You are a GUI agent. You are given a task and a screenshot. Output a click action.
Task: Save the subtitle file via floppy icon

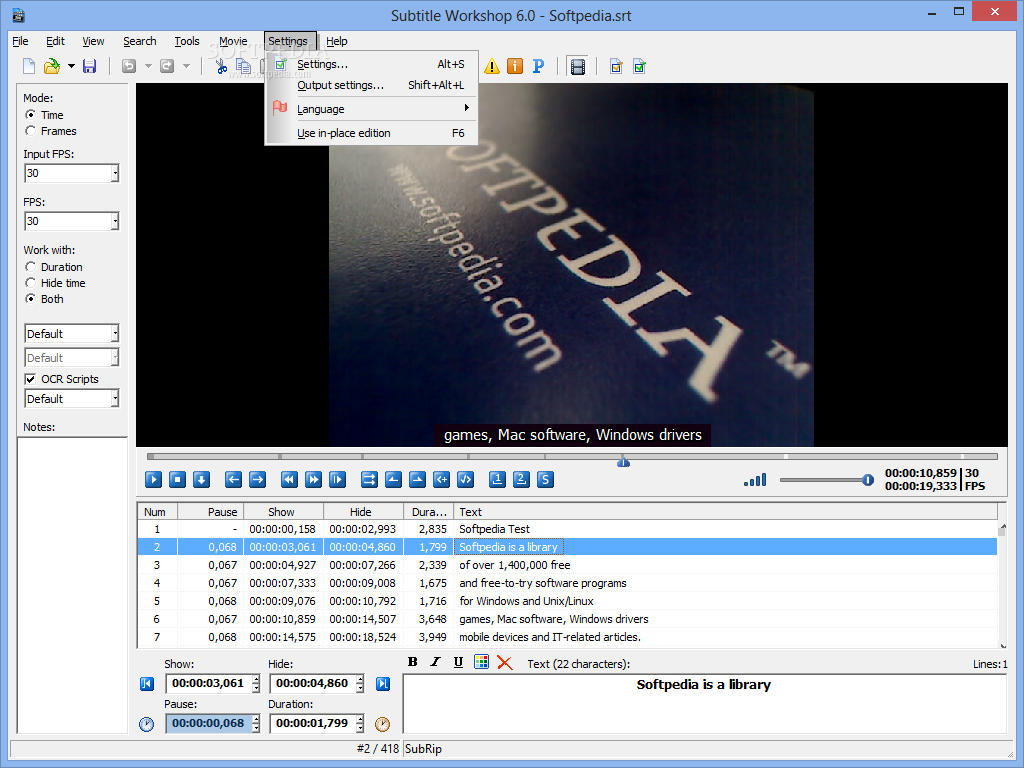coord(89,66)
